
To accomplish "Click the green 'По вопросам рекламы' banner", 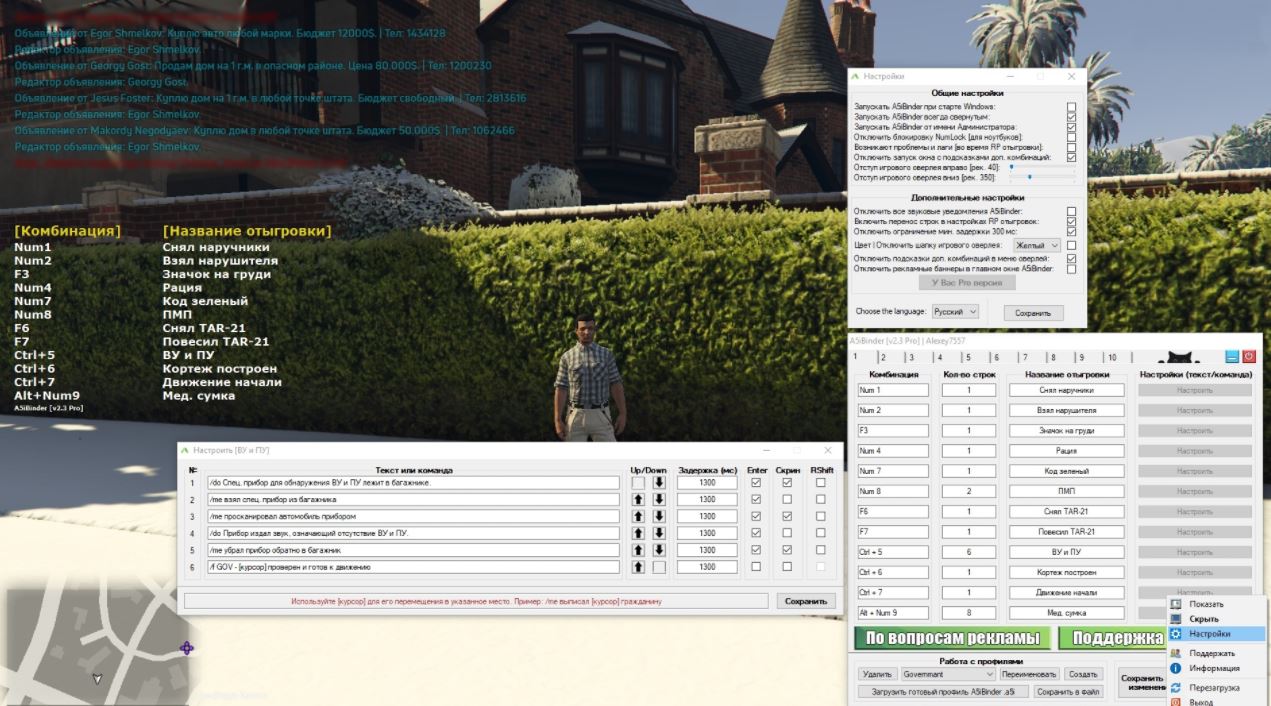I will click(952, 639).
